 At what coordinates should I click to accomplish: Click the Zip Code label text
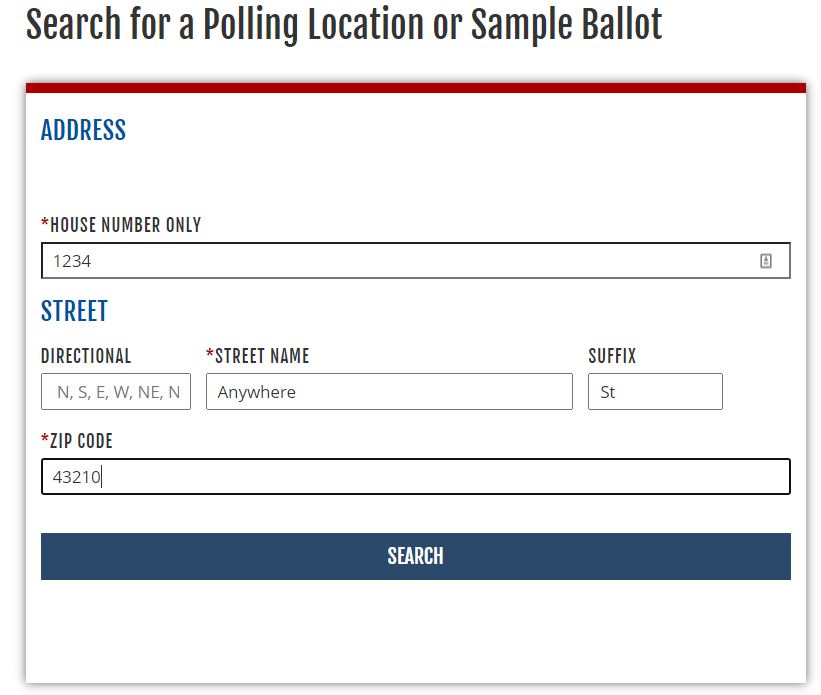pyautogui.click(x=81, y=441)
